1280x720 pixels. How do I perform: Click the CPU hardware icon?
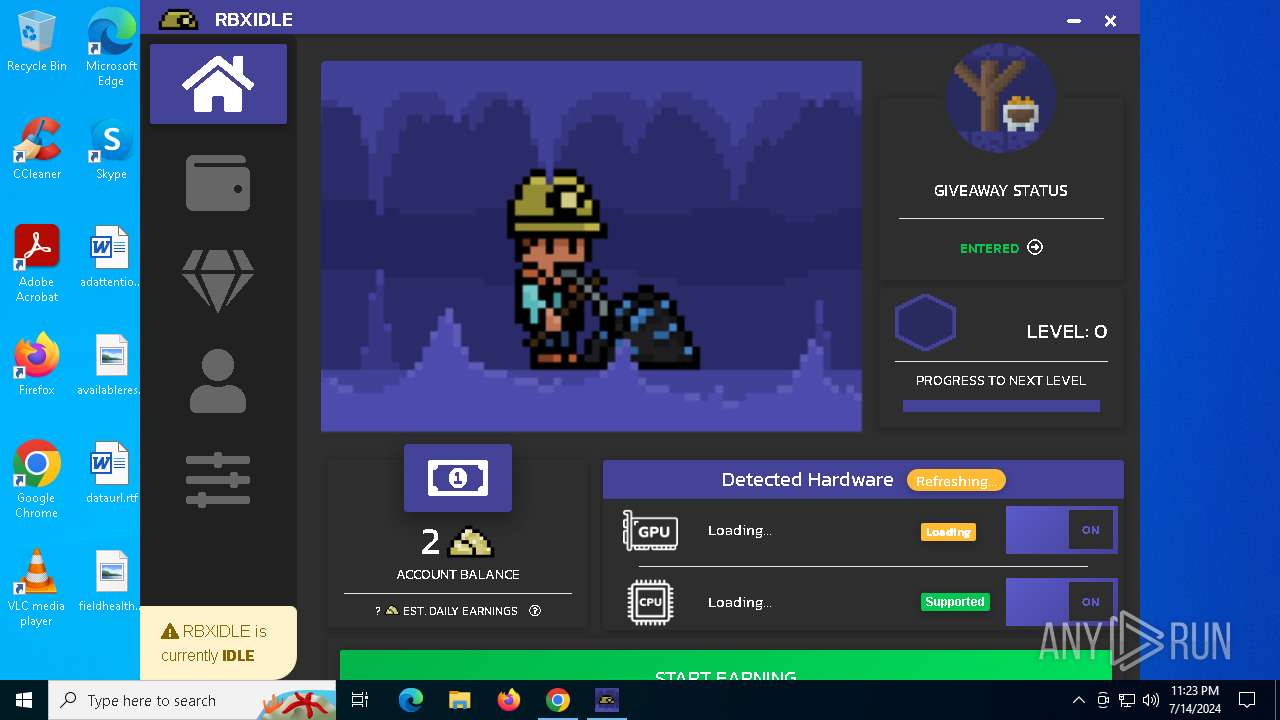650,602
